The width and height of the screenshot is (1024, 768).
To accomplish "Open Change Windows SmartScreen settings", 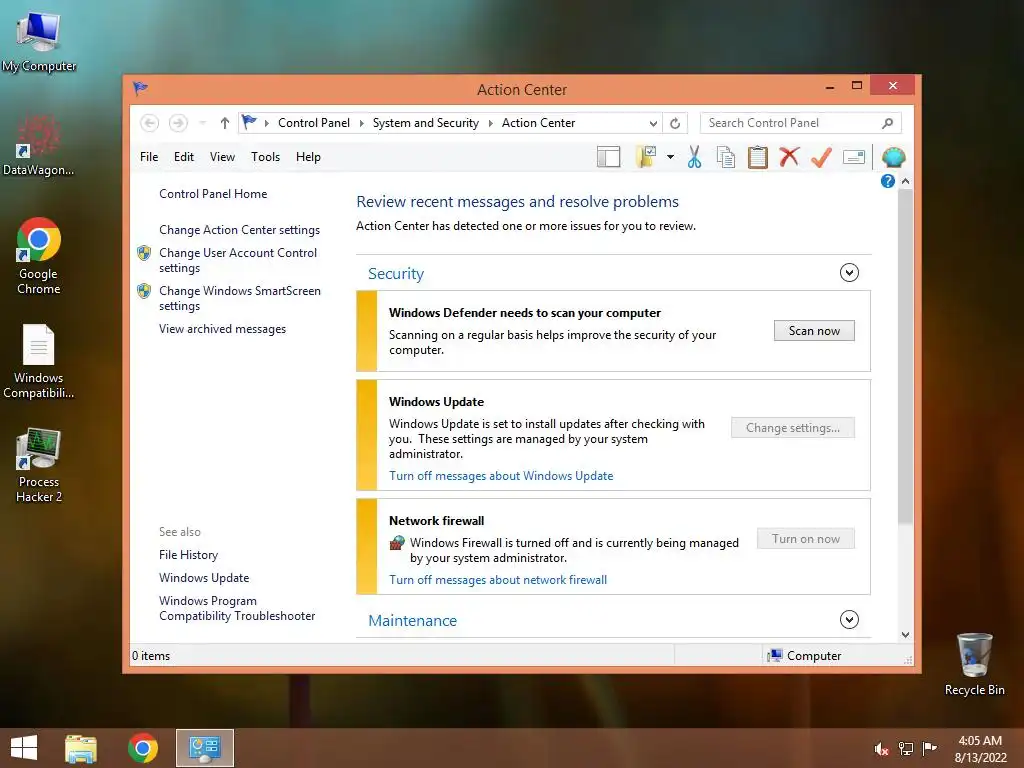I will click(240, 298).
